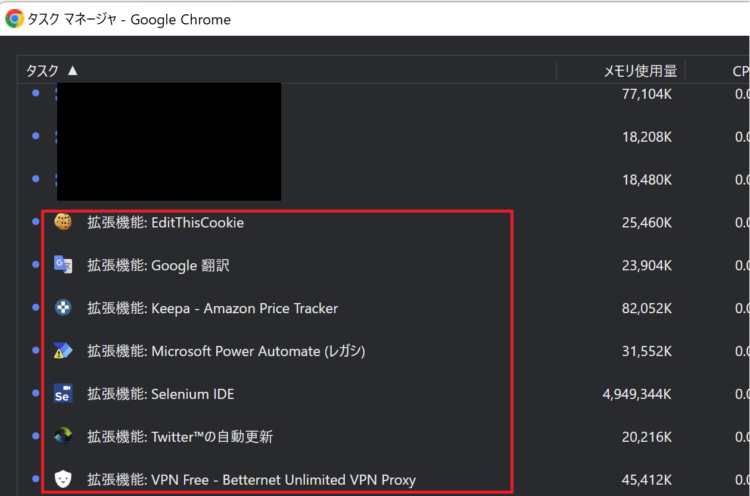Select the 拡張機能: EditThisCookie task row

point(384,222)
